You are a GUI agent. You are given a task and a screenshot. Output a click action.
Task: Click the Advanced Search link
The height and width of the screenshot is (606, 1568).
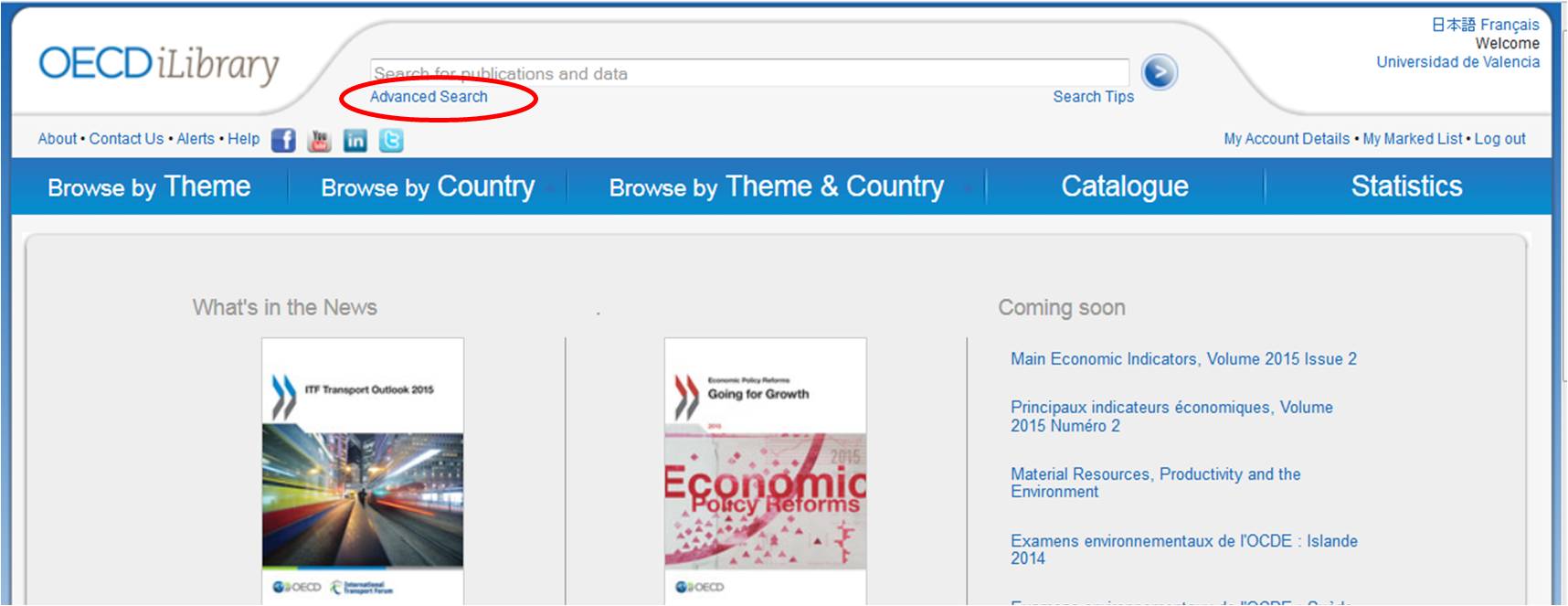coord(429,97)
